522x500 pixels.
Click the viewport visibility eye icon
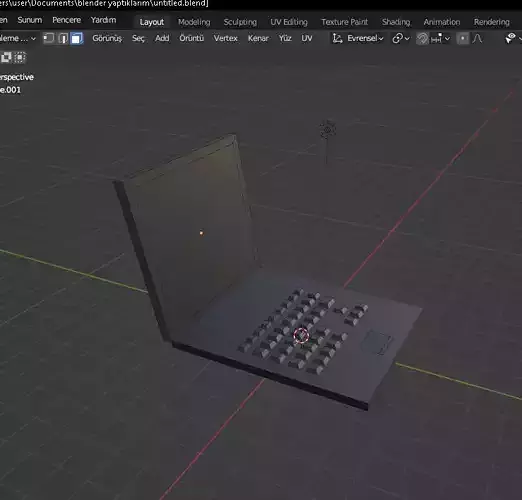510,38
